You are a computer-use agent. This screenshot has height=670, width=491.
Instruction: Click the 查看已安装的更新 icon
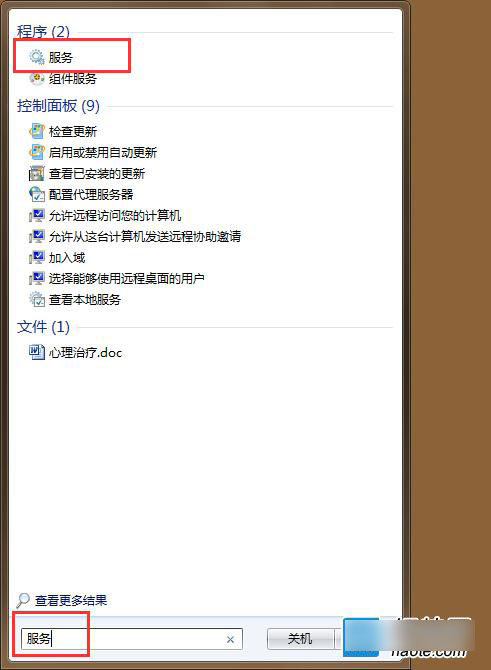coord(37,173)
